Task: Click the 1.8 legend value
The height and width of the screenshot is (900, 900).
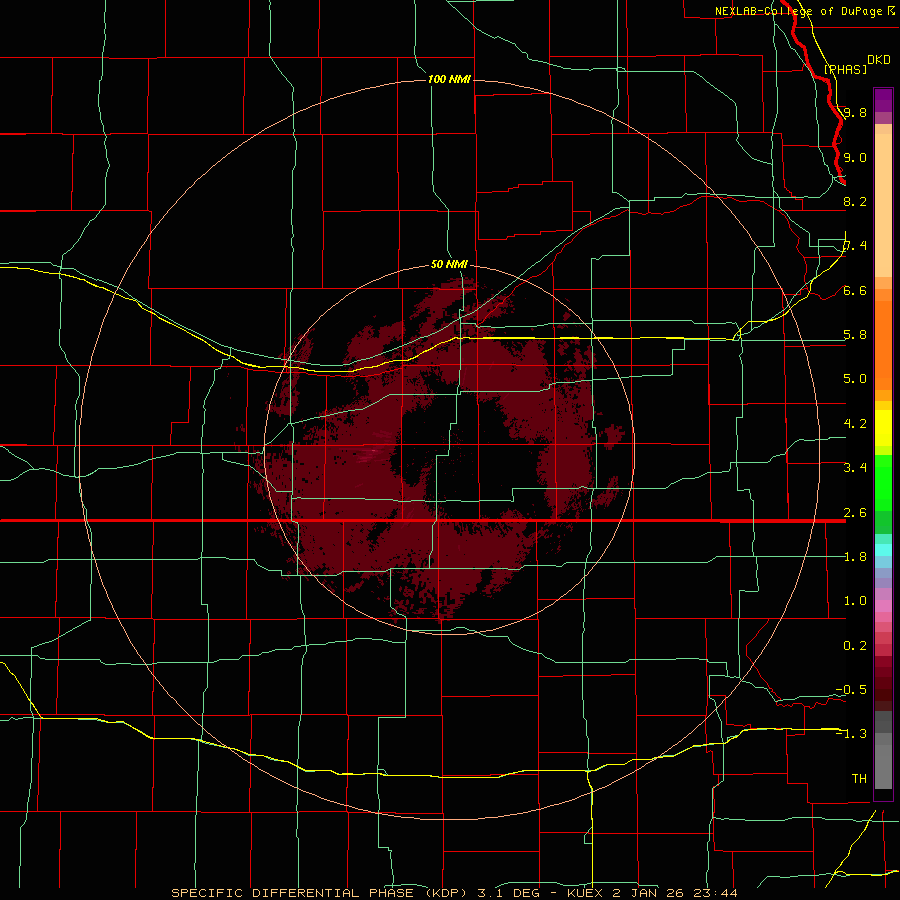Action: pos(855,557)
